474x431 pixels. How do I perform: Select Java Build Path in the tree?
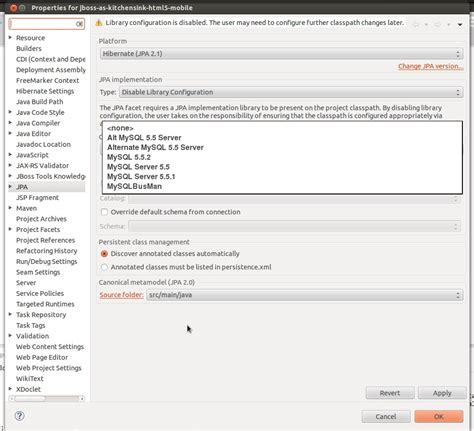[x=40, y=102]
